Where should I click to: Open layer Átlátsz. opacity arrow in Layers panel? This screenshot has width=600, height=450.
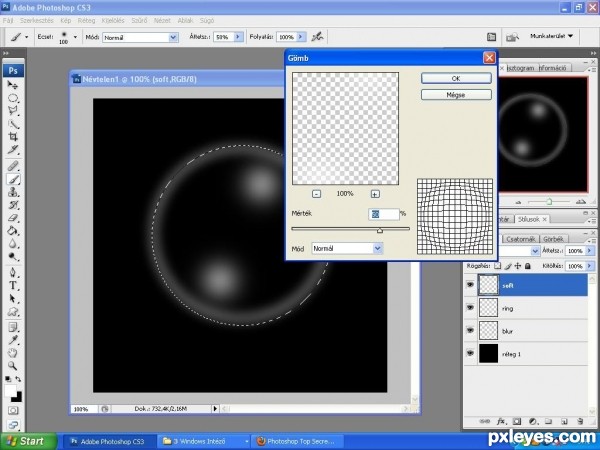[x=590, y=251]
